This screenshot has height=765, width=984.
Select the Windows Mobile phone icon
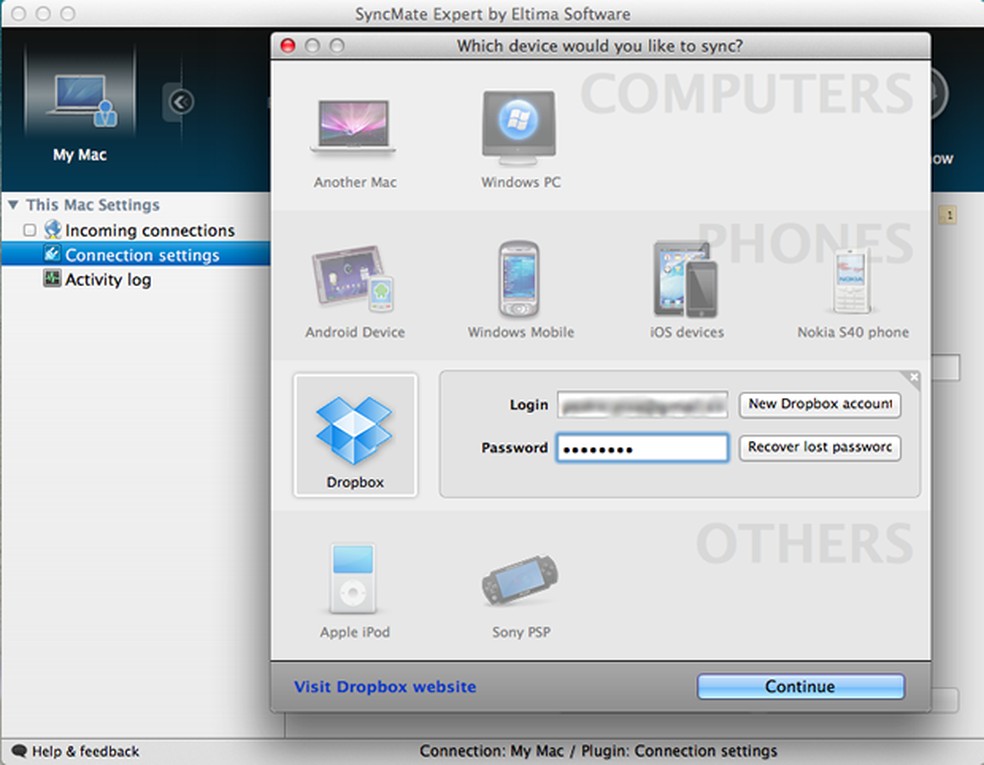tap(518, 279)
